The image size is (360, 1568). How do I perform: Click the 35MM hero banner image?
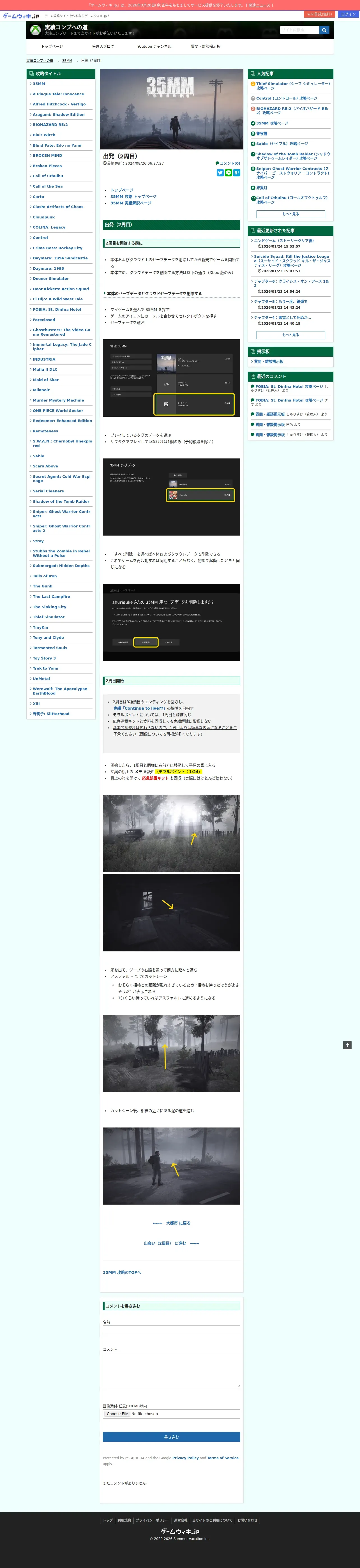[x=171, y=109]
